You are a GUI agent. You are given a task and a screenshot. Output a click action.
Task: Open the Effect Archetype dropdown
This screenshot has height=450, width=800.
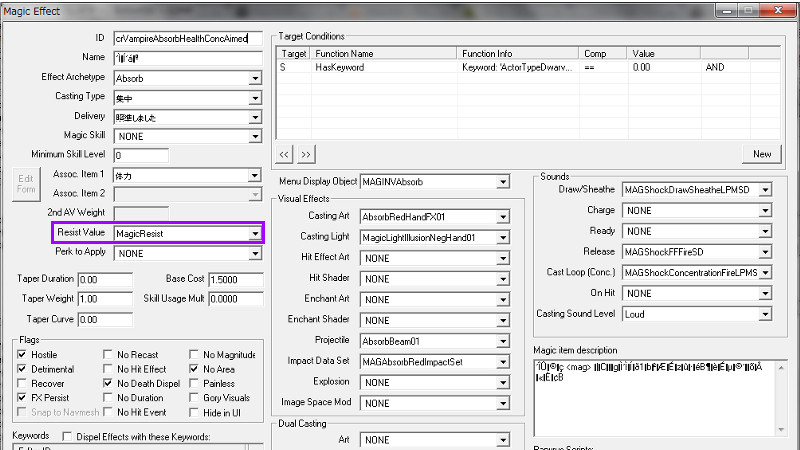coord(255,79)
